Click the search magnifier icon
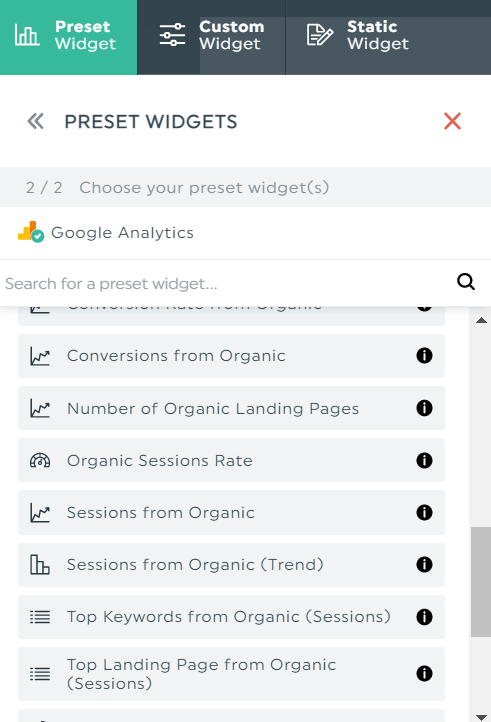The width and height of the screenshot is (491, 722). (x=466, y=281)
